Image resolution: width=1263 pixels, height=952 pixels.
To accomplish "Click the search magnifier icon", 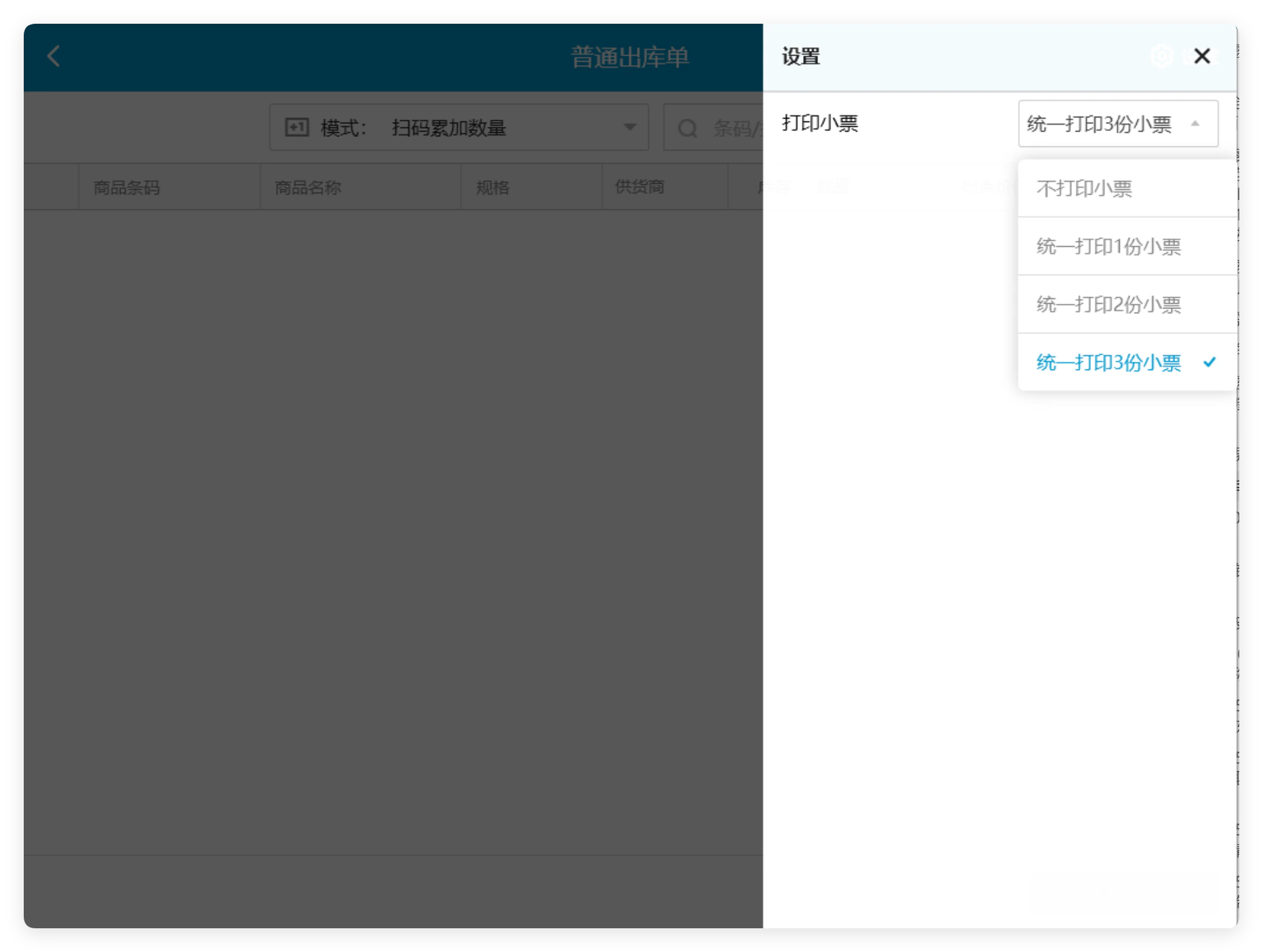I will (687, 128).
